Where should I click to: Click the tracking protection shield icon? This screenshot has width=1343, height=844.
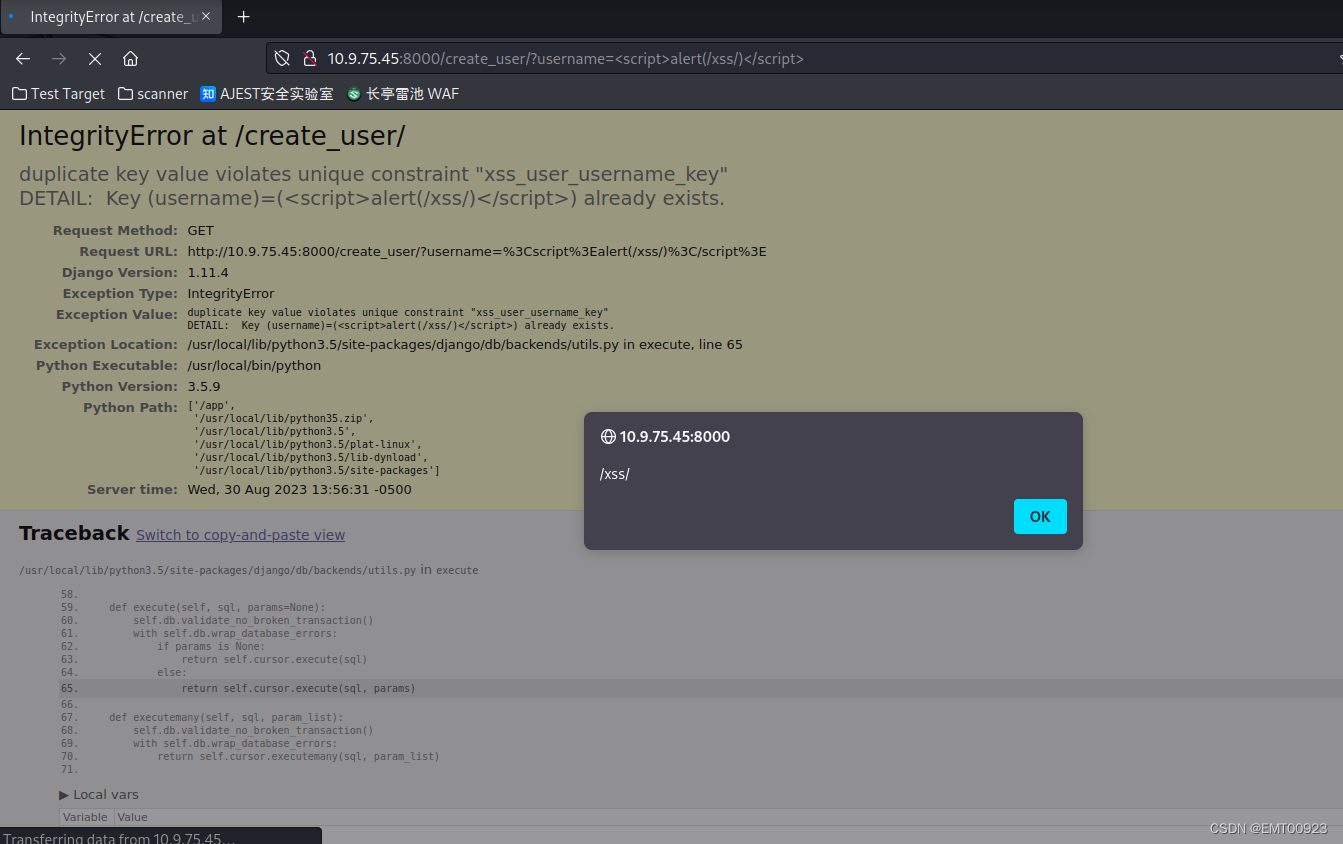coord(282,59)
